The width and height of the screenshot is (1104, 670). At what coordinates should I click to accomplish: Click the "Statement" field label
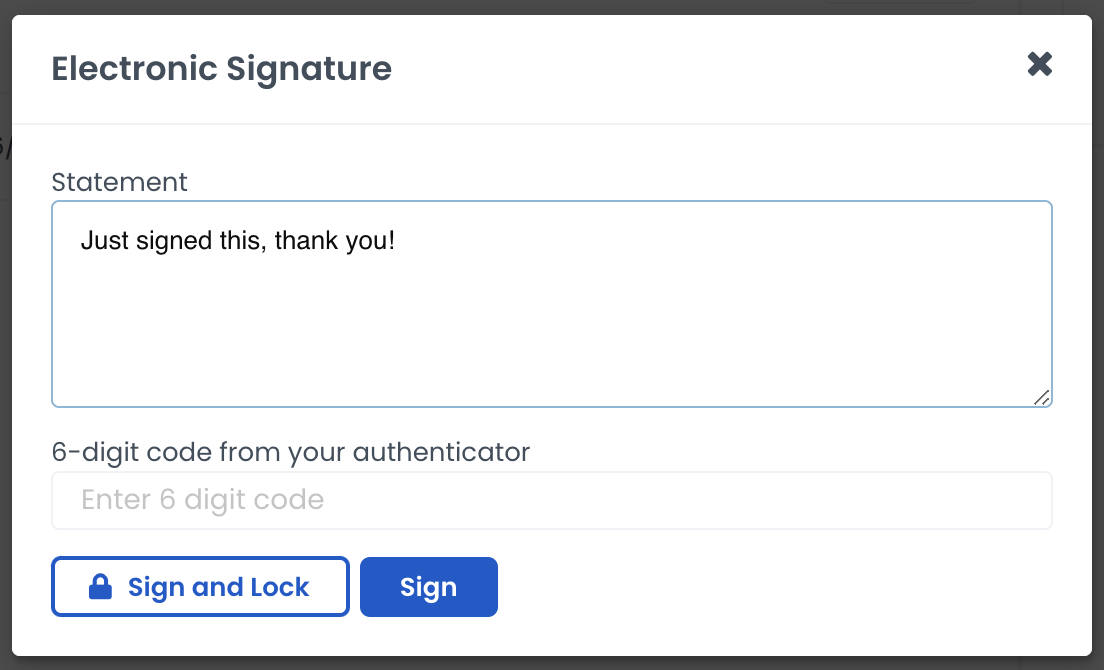[x=119, y=182]
